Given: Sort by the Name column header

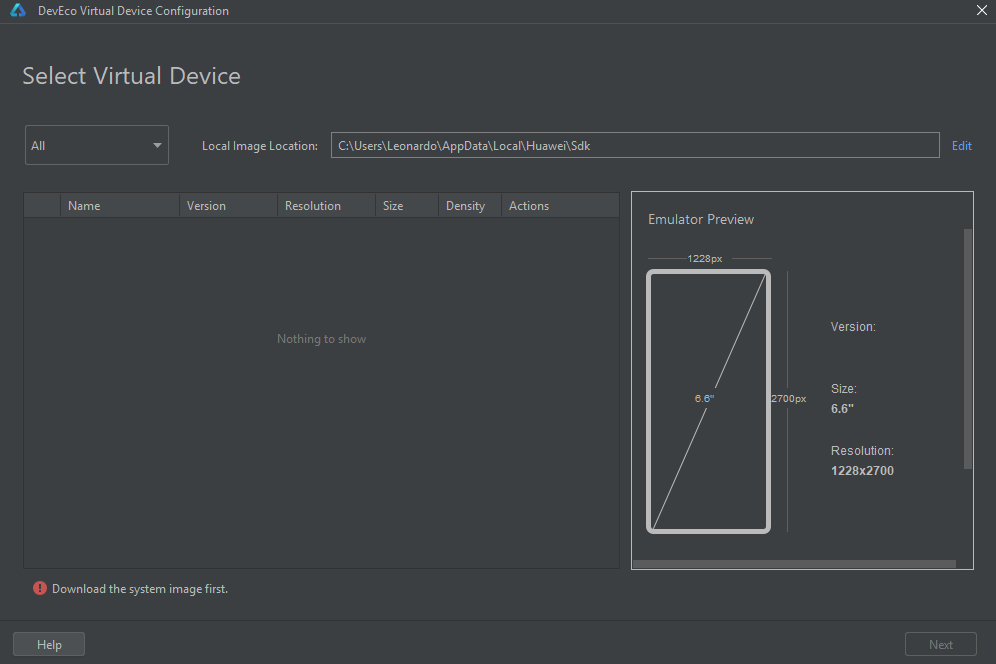Looking at the screenshot, I should point(120,206).
